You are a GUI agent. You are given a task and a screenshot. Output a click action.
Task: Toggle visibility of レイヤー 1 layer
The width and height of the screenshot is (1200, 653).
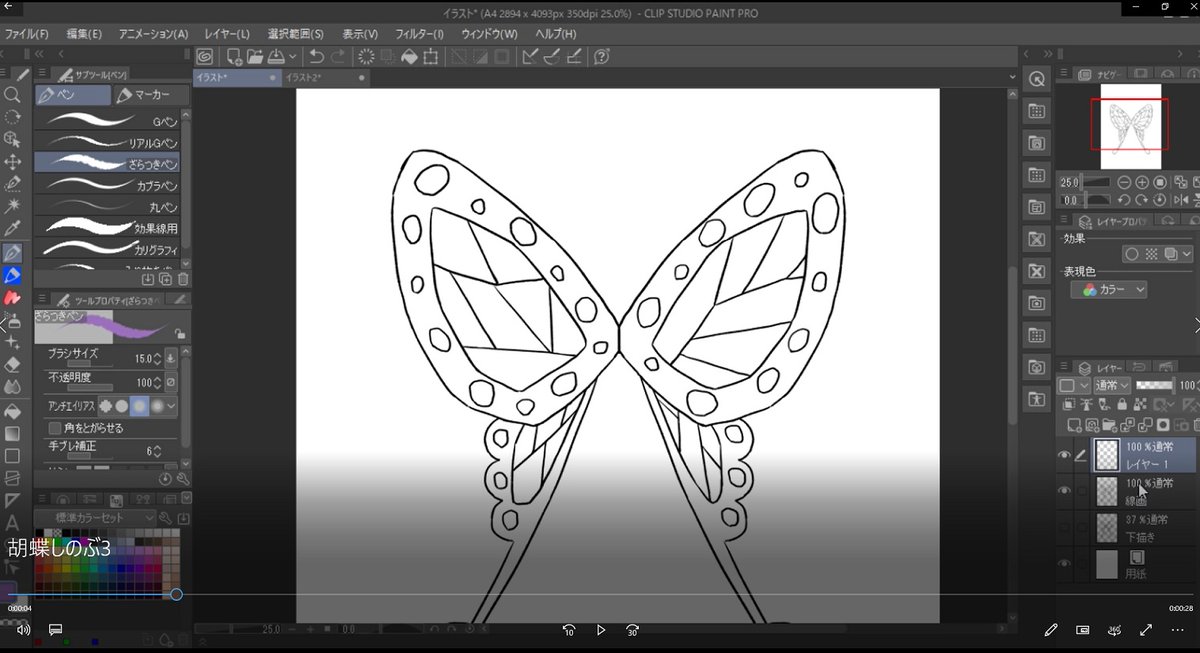click(x=1064, y=455)
